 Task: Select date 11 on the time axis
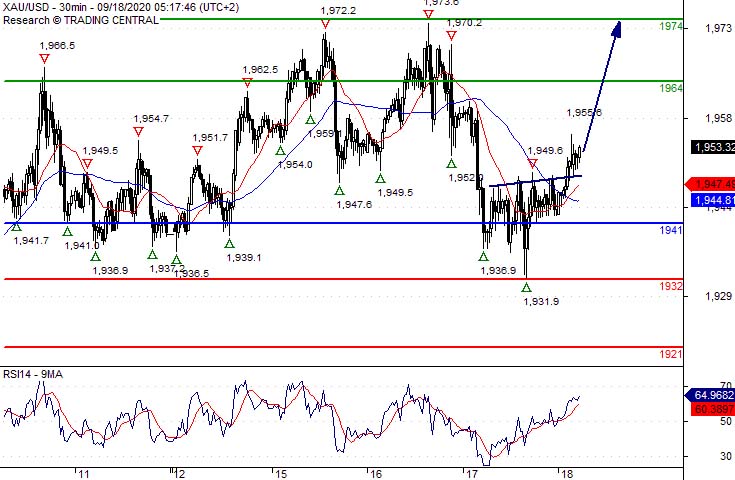[84, 474]
